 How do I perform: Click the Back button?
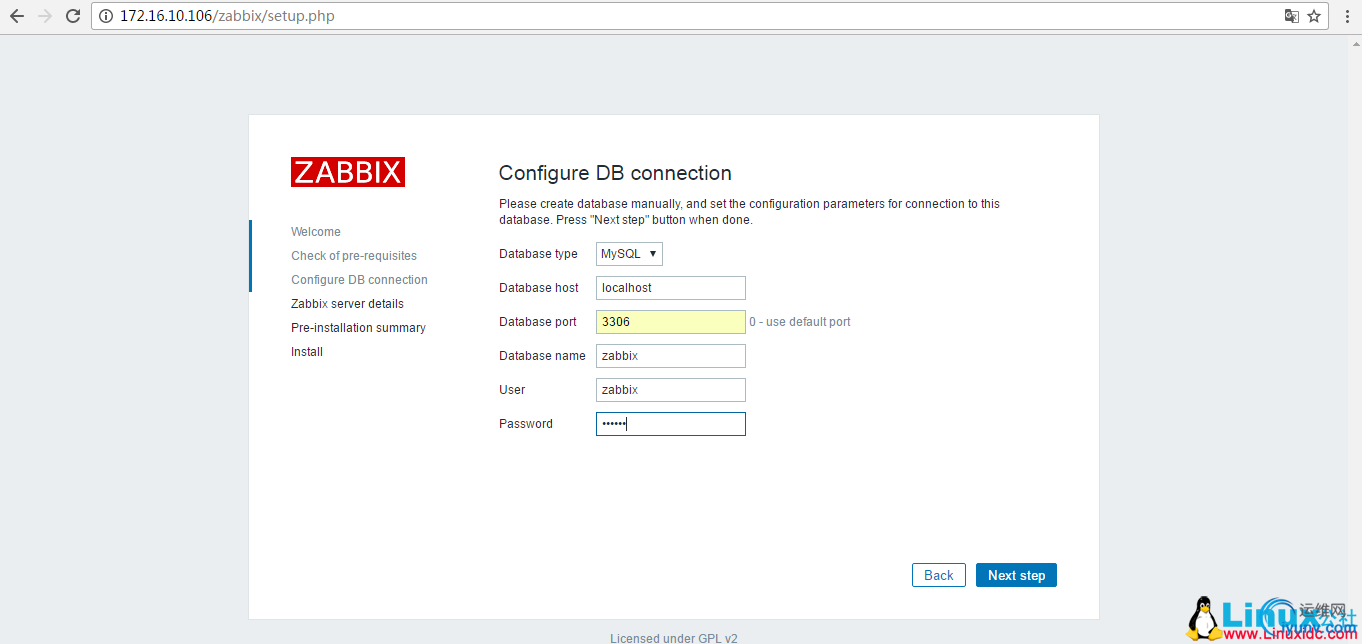(x=938, y=575)
